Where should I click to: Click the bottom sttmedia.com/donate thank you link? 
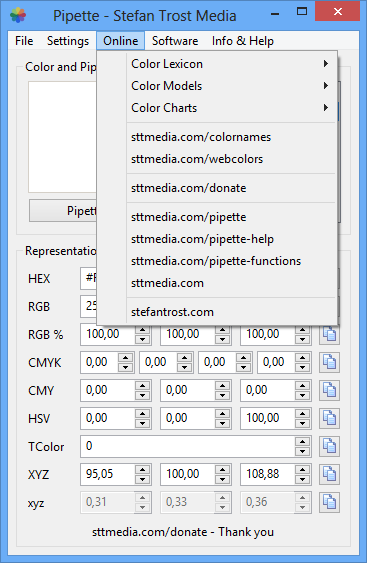[x=183, y=532]
